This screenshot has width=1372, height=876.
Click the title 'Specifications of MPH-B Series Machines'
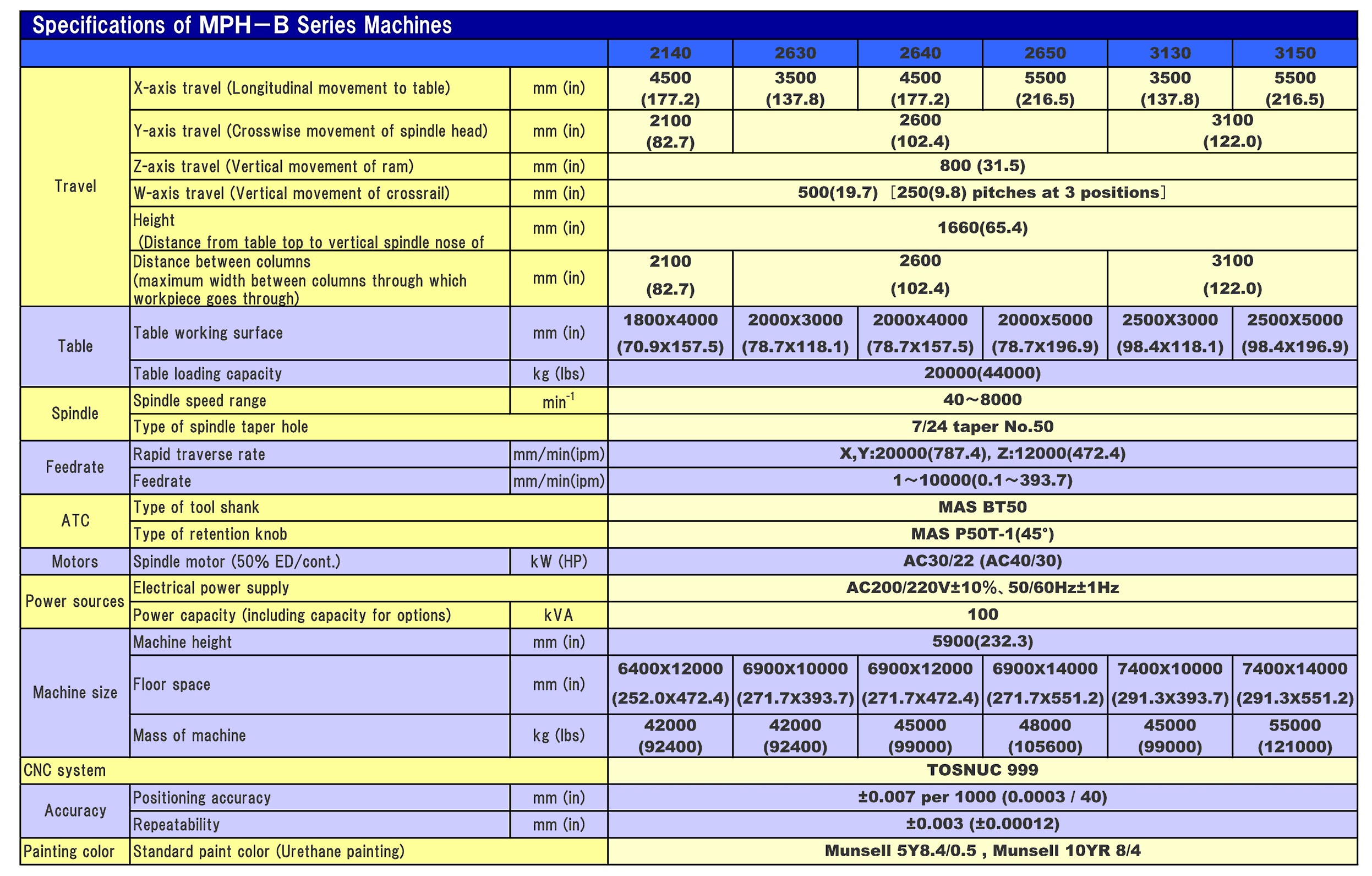(242, 25)
